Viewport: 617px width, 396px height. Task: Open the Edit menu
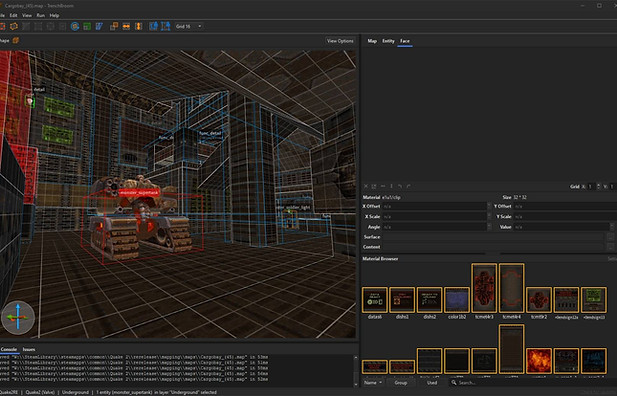[13, 15]
